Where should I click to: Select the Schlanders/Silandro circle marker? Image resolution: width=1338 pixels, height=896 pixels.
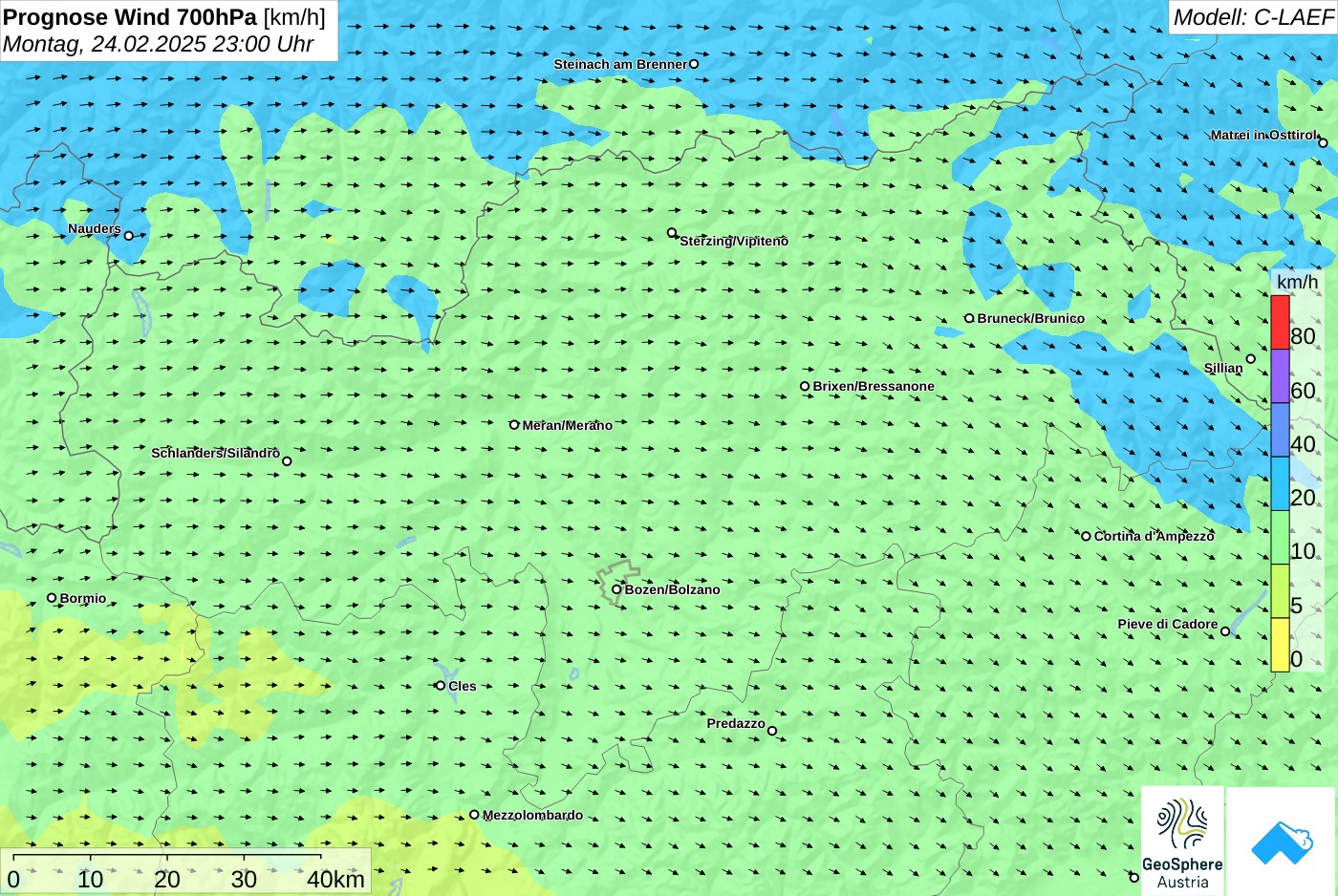287,461
